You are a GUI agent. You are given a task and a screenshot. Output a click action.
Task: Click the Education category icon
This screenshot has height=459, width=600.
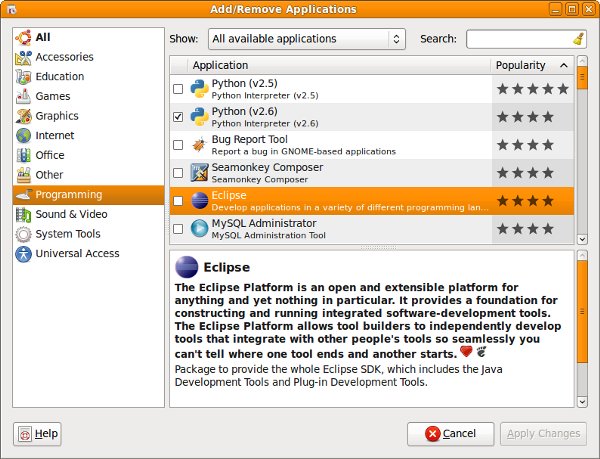[23, 76]
